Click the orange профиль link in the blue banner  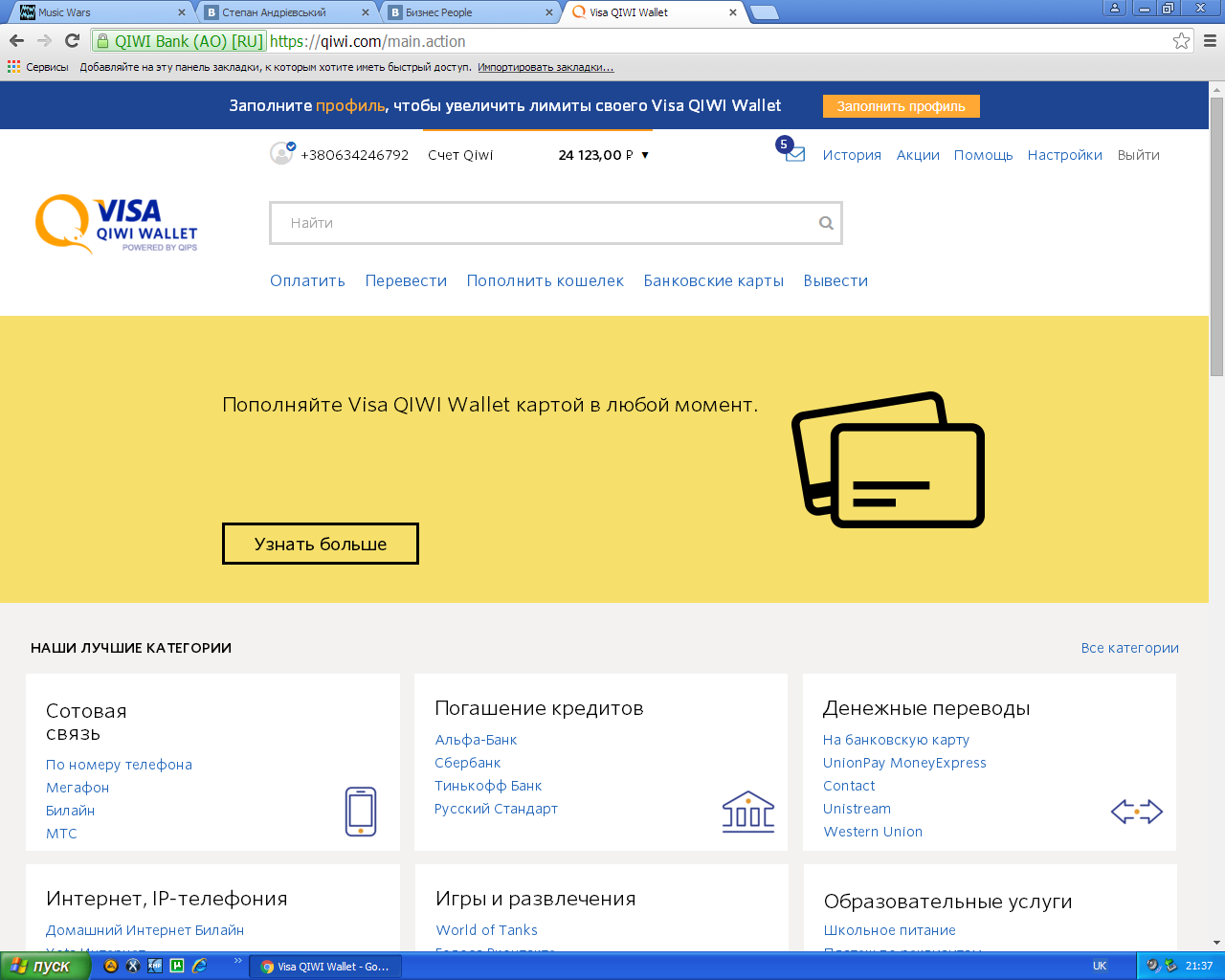coord(350,105)
